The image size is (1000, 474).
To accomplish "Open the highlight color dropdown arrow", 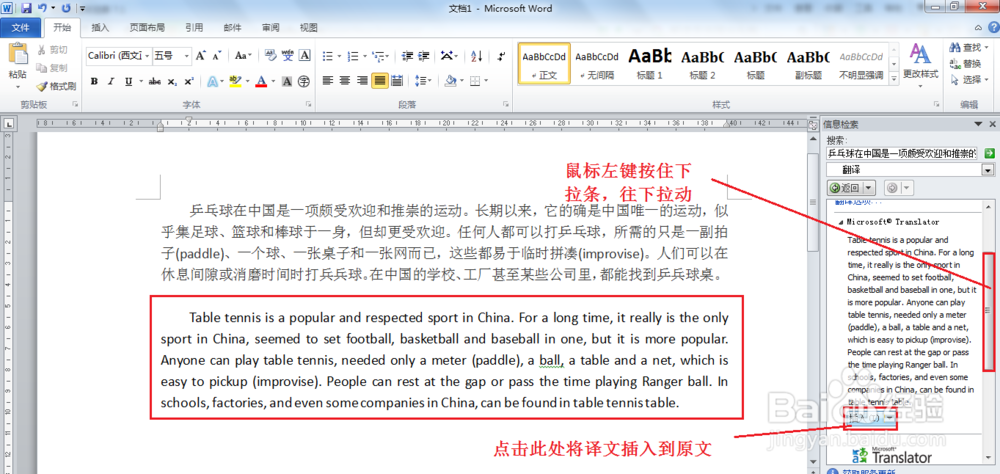I will pos(247,81).
